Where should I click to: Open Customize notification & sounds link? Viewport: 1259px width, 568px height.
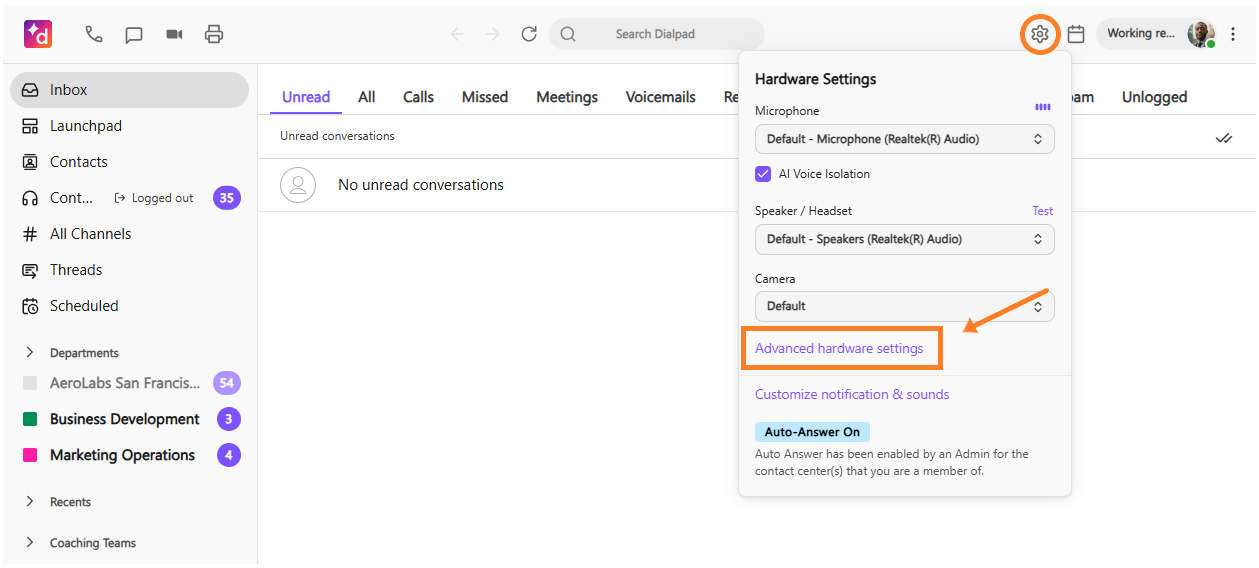point(852,394)
